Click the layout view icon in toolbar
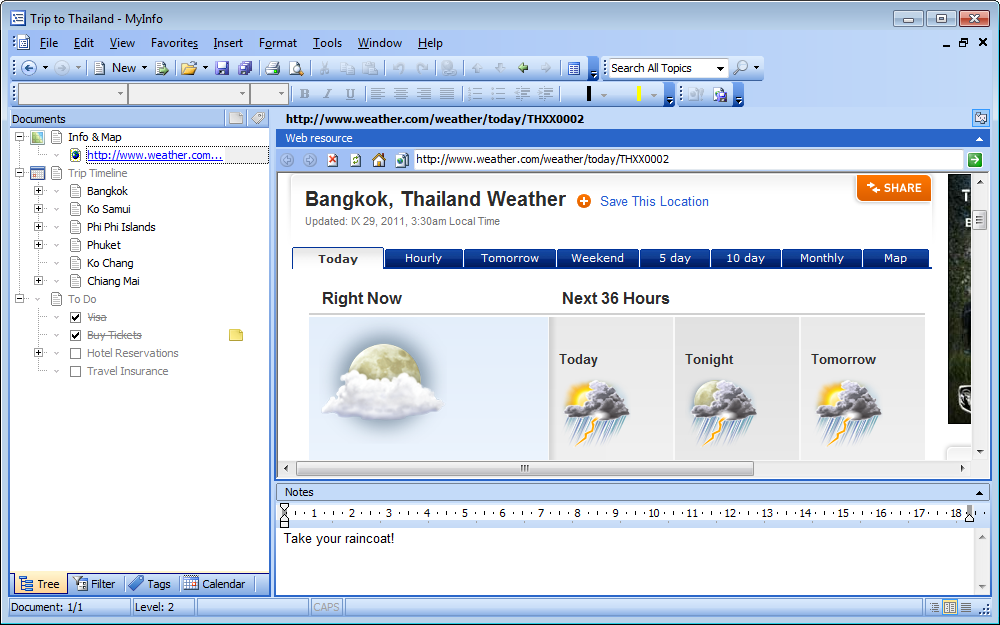 coord(574,68)
